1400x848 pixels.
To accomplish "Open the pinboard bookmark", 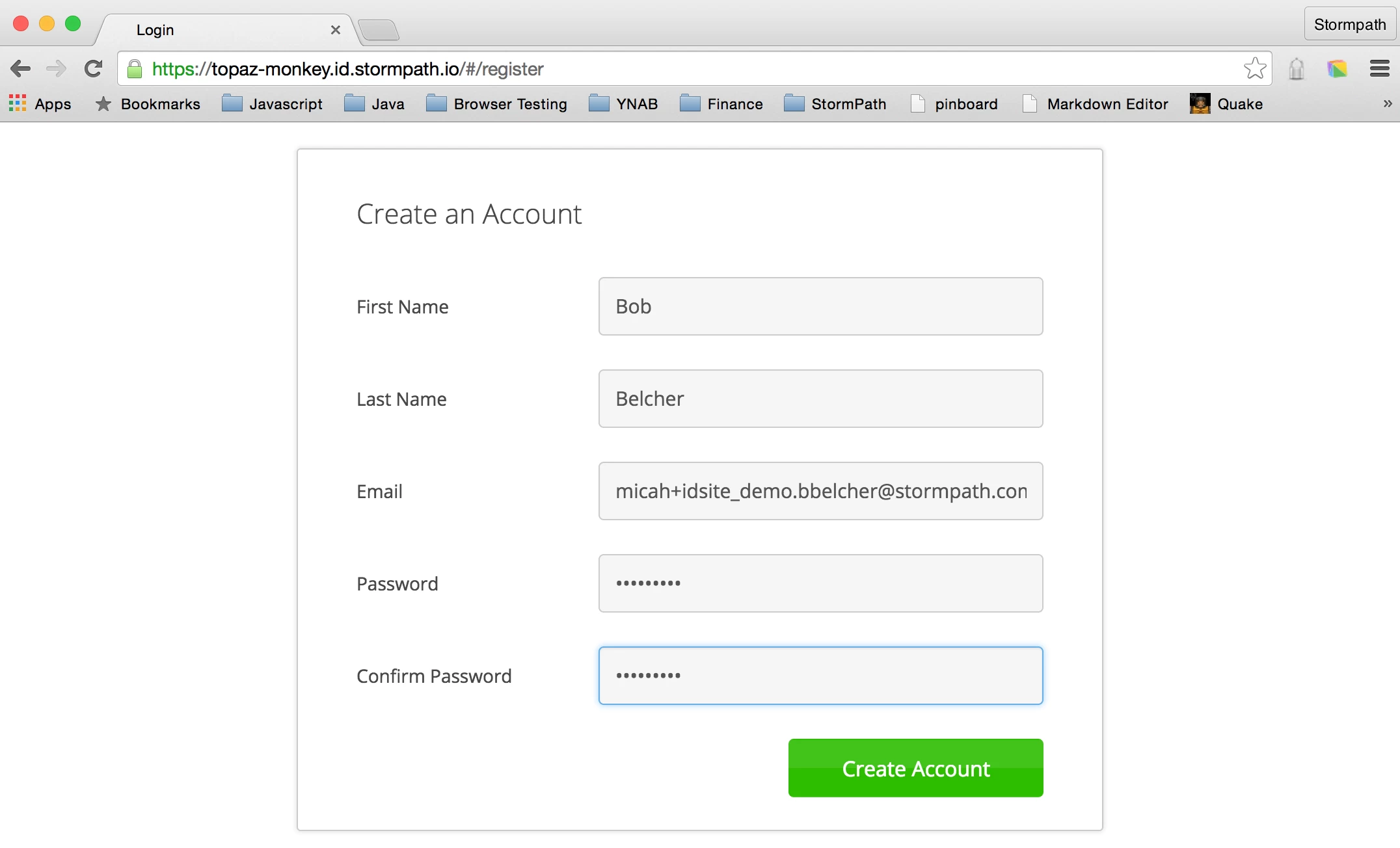I will pyautogui.click(x=954, y=104).
